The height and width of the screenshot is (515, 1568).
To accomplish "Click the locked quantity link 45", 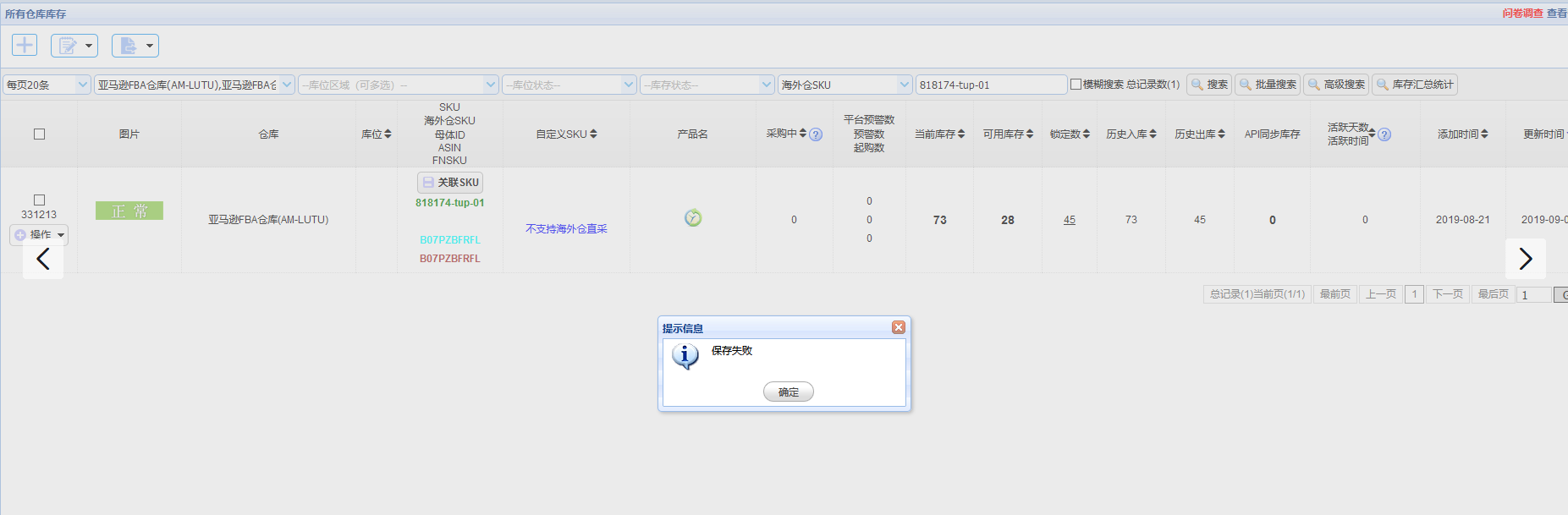I will [1070, 220].
